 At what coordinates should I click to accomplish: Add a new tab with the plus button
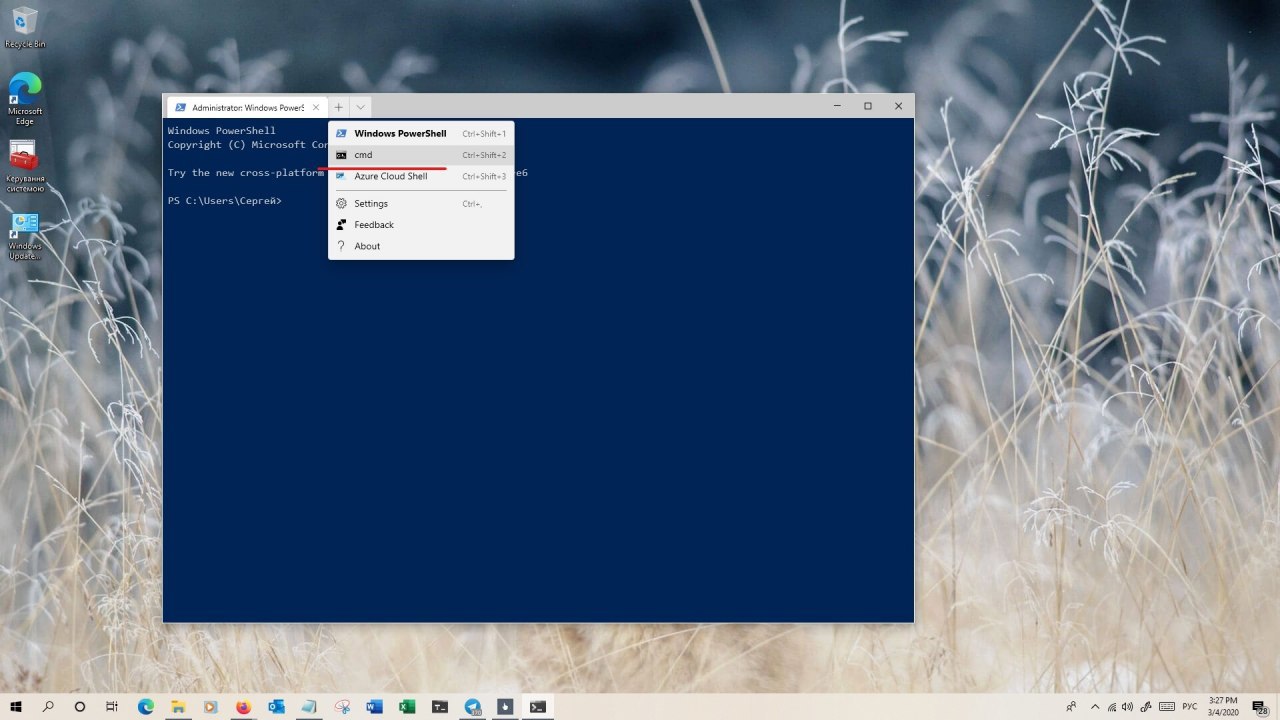coord(338,107)
